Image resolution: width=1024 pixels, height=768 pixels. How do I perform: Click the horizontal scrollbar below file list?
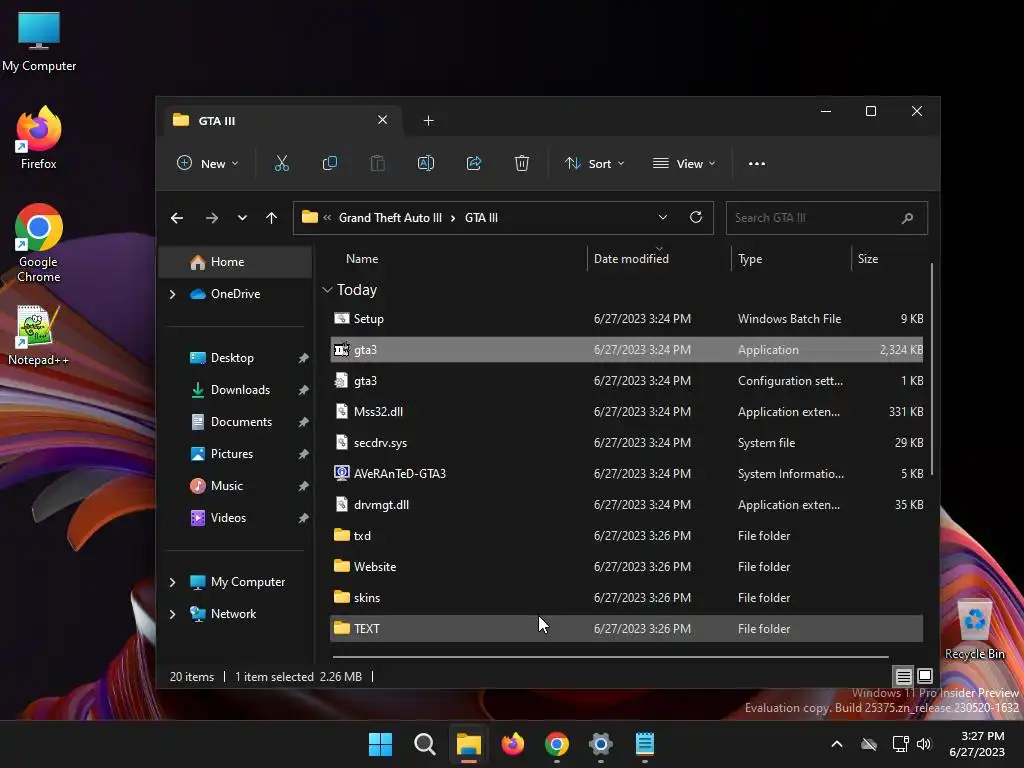[610, 657]
